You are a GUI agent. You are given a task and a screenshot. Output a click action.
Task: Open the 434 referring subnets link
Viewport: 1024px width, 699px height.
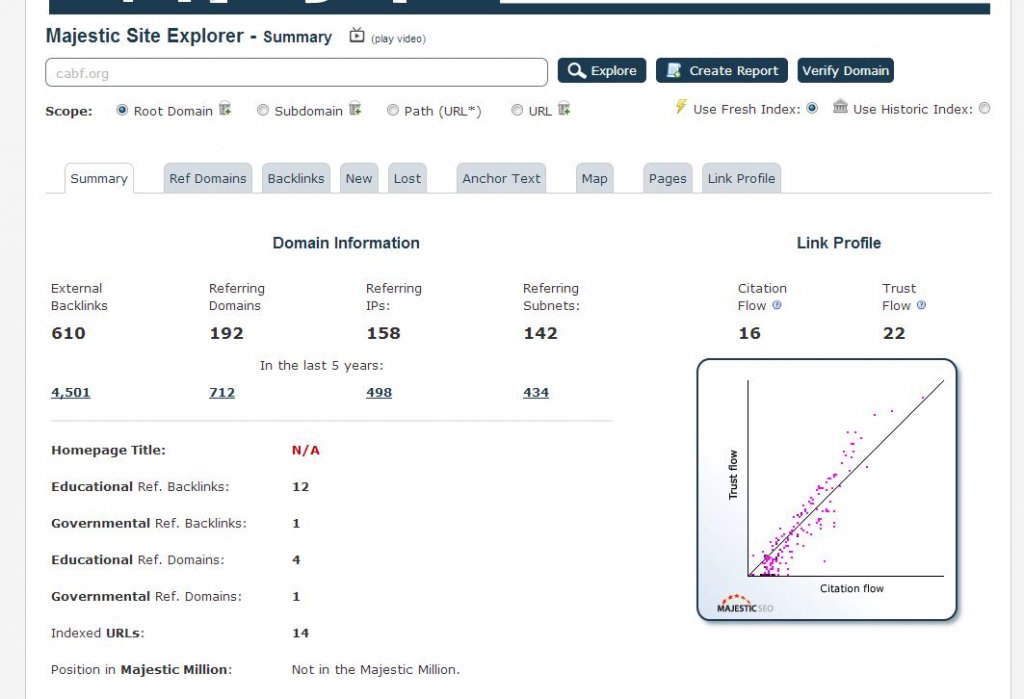pos(536,393)
